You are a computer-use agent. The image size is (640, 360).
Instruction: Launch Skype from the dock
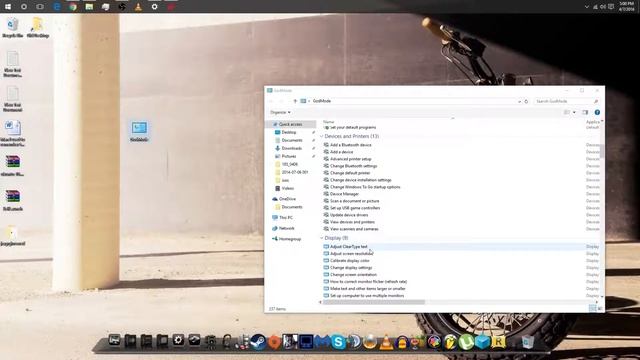click(x=338, y=342)
